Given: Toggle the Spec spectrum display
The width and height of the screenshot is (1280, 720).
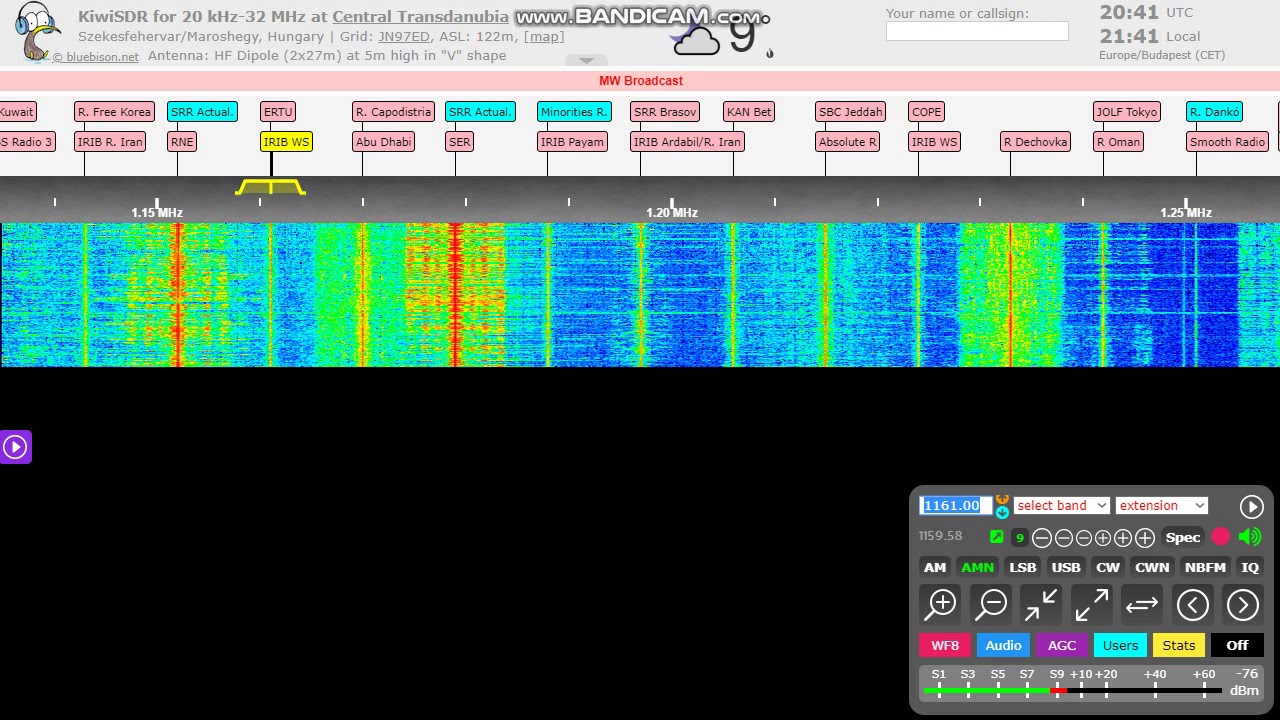Looking at the screenshot, I should pos(1182,537).
